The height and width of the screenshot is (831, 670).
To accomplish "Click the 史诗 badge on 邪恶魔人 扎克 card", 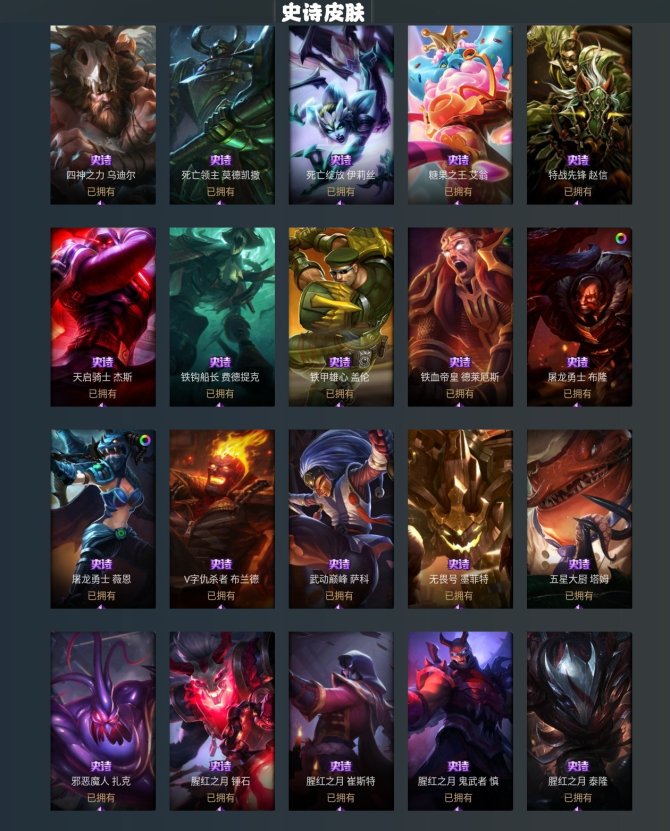I will [101, 766].
